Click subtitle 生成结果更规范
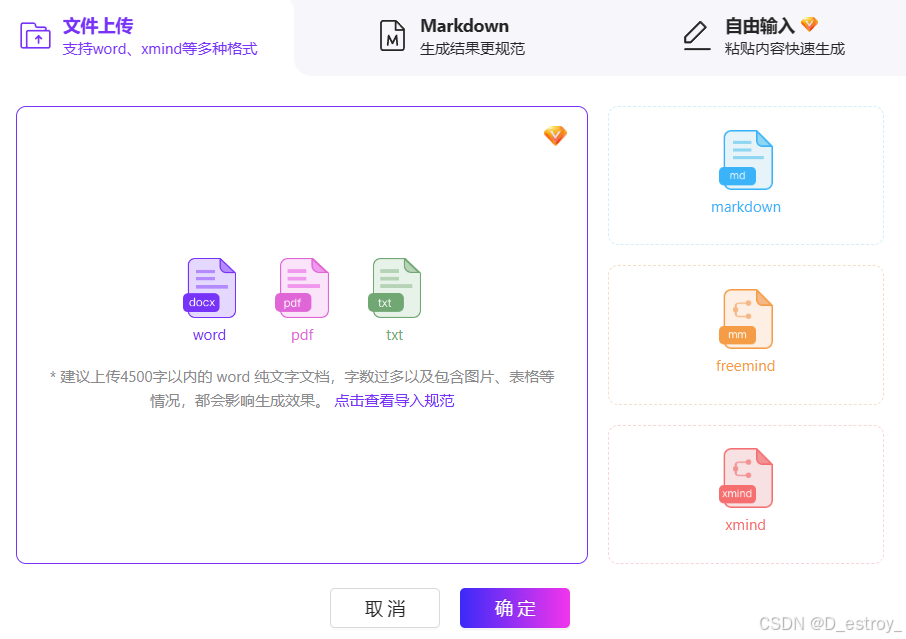 pyautogui.click(x=473, y=49)
